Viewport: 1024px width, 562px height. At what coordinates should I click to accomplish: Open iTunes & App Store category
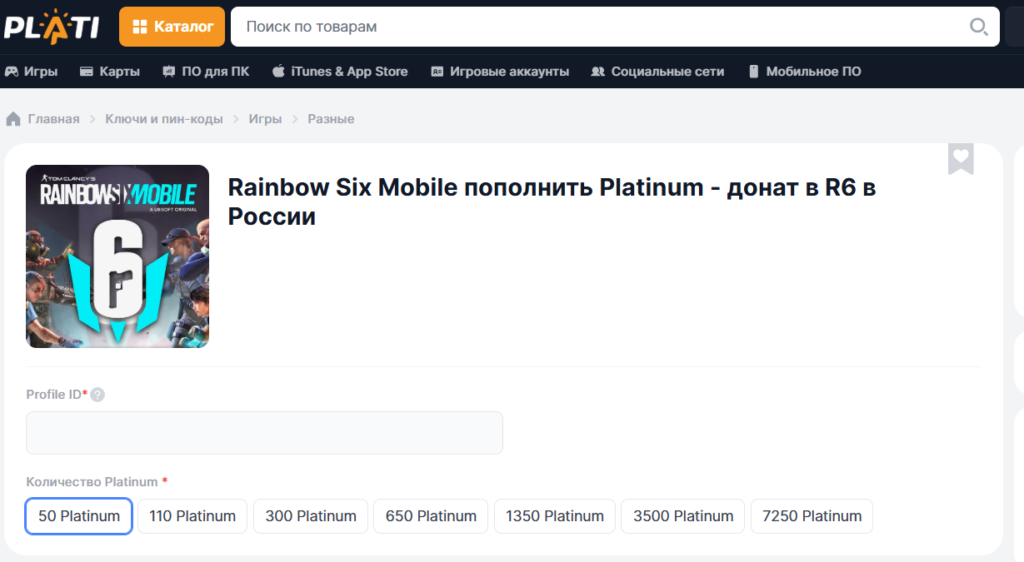[x=339, y=72]
